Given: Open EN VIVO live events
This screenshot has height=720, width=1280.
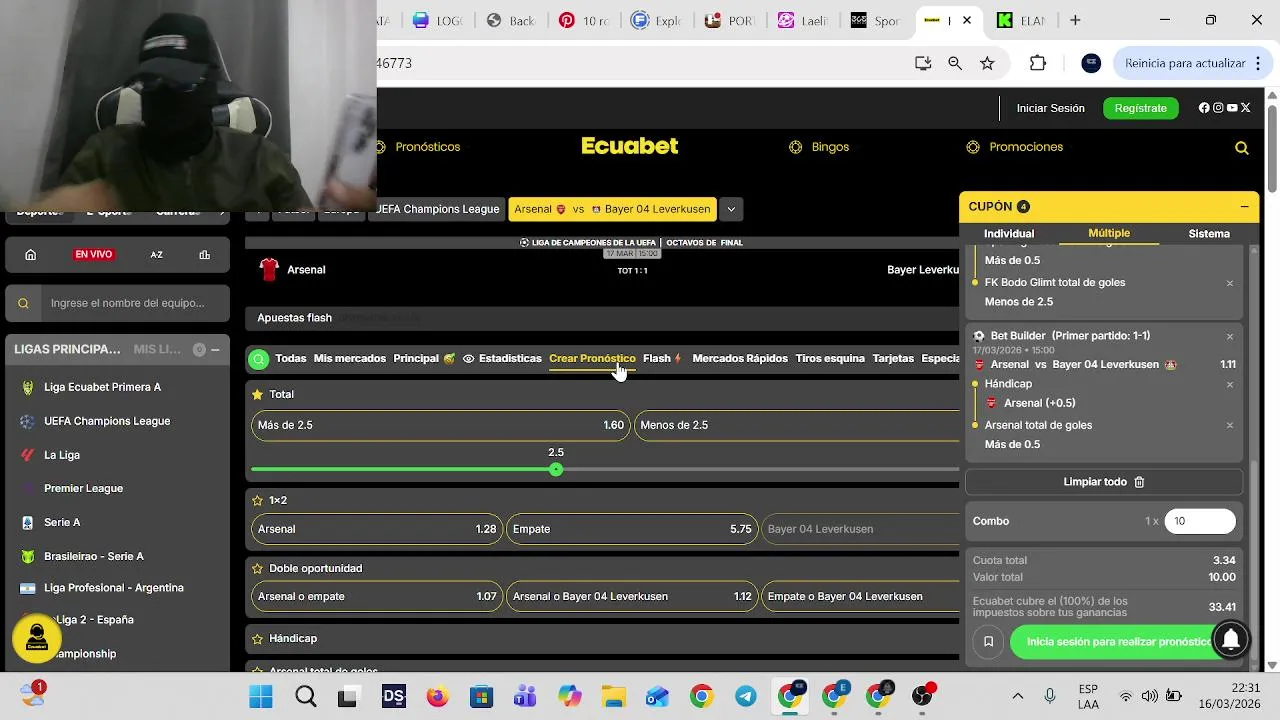Looking at the screenshot, I should click(94, 255).
